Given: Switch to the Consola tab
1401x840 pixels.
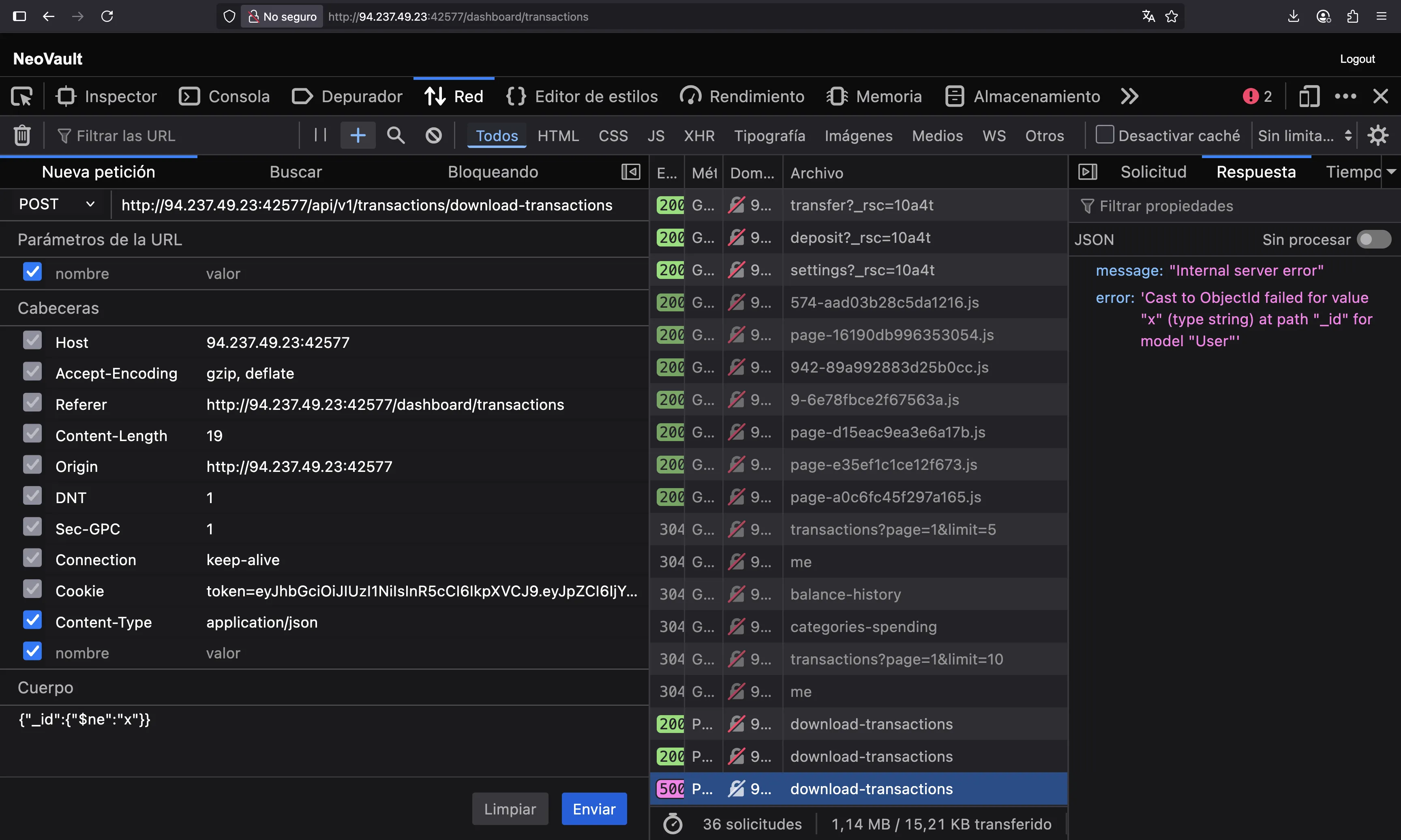Looking at the screenshot, I should tap(224, 97).
